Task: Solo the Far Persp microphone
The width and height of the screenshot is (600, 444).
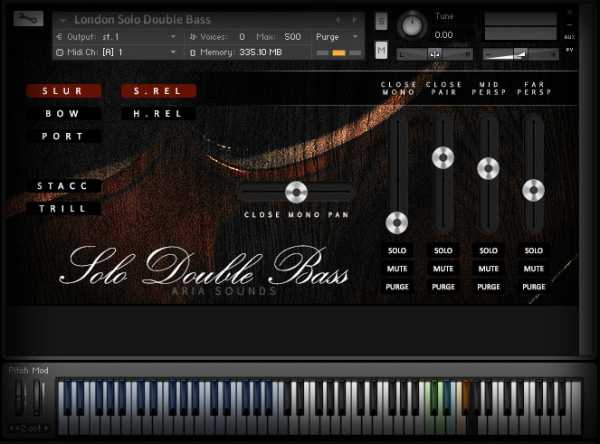Action: (x=533, y=251)
